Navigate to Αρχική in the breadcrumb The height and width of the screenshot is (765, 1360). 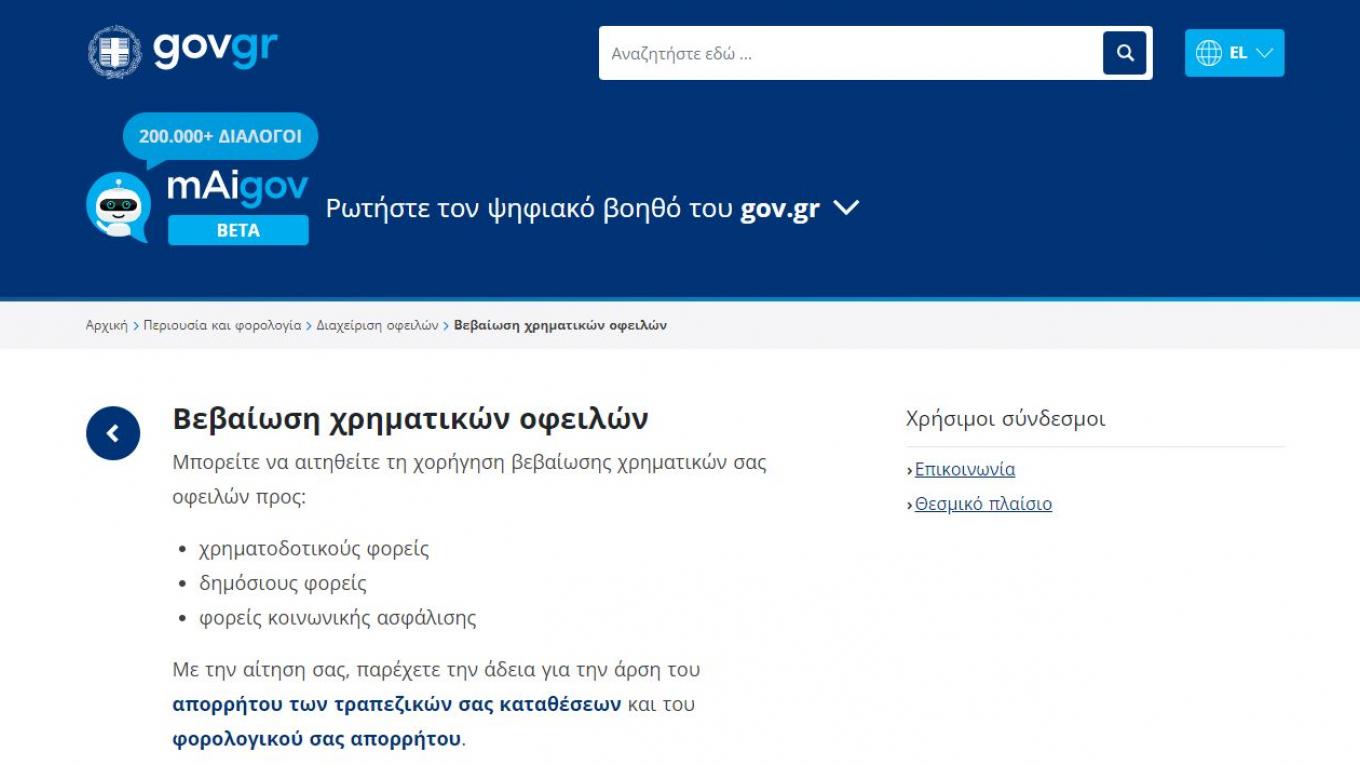click(x=107, y=325)
